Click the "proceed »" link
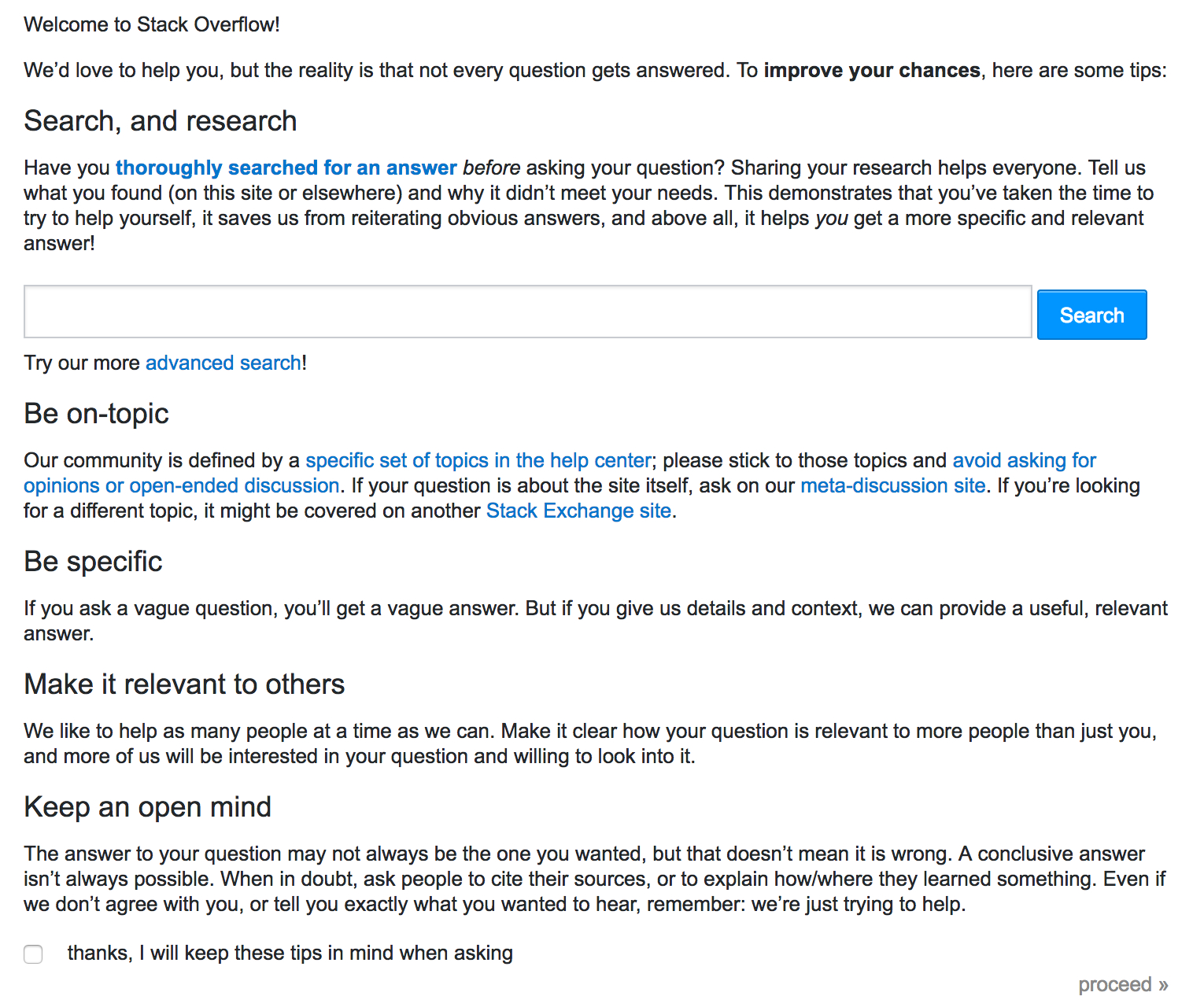 coord(1123,984)
